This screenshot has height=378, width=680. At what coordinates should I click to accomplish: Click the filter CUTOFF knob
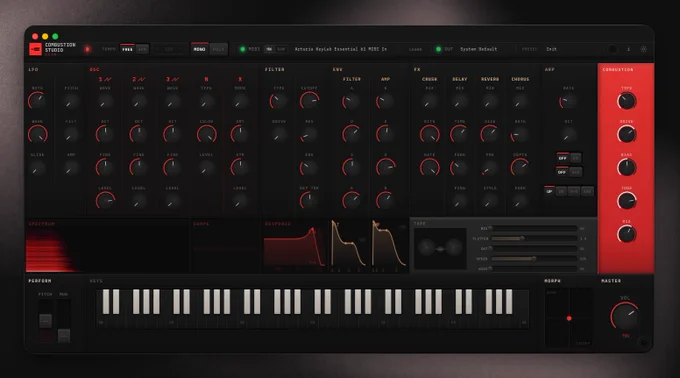309,101
